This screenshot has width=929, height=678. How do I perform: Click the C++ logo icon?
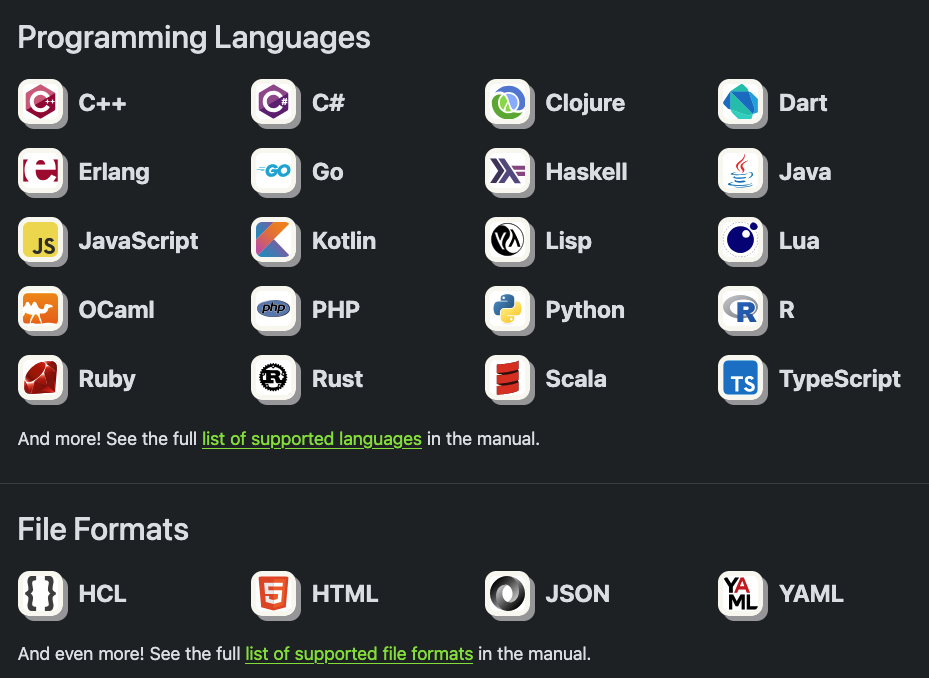41,102
